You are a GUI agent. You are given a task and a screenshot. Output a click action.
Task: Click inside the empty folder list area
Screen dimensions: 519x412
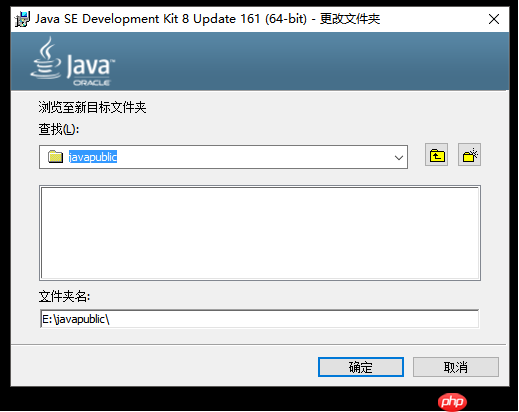tap(260, 233)
